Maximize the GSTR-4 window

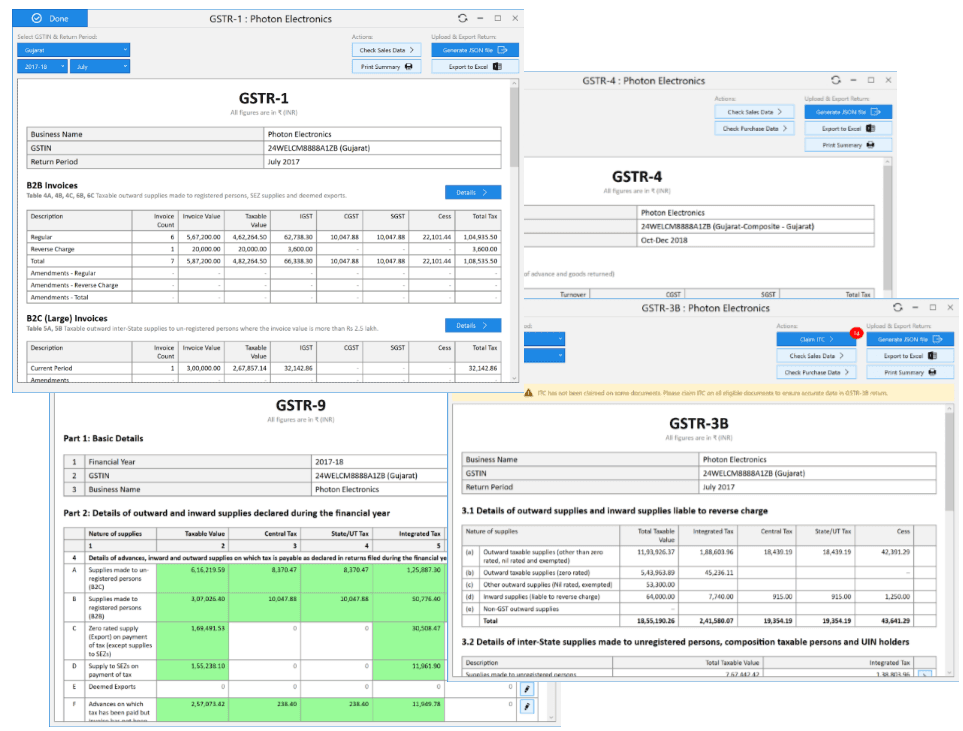point(871,80)
